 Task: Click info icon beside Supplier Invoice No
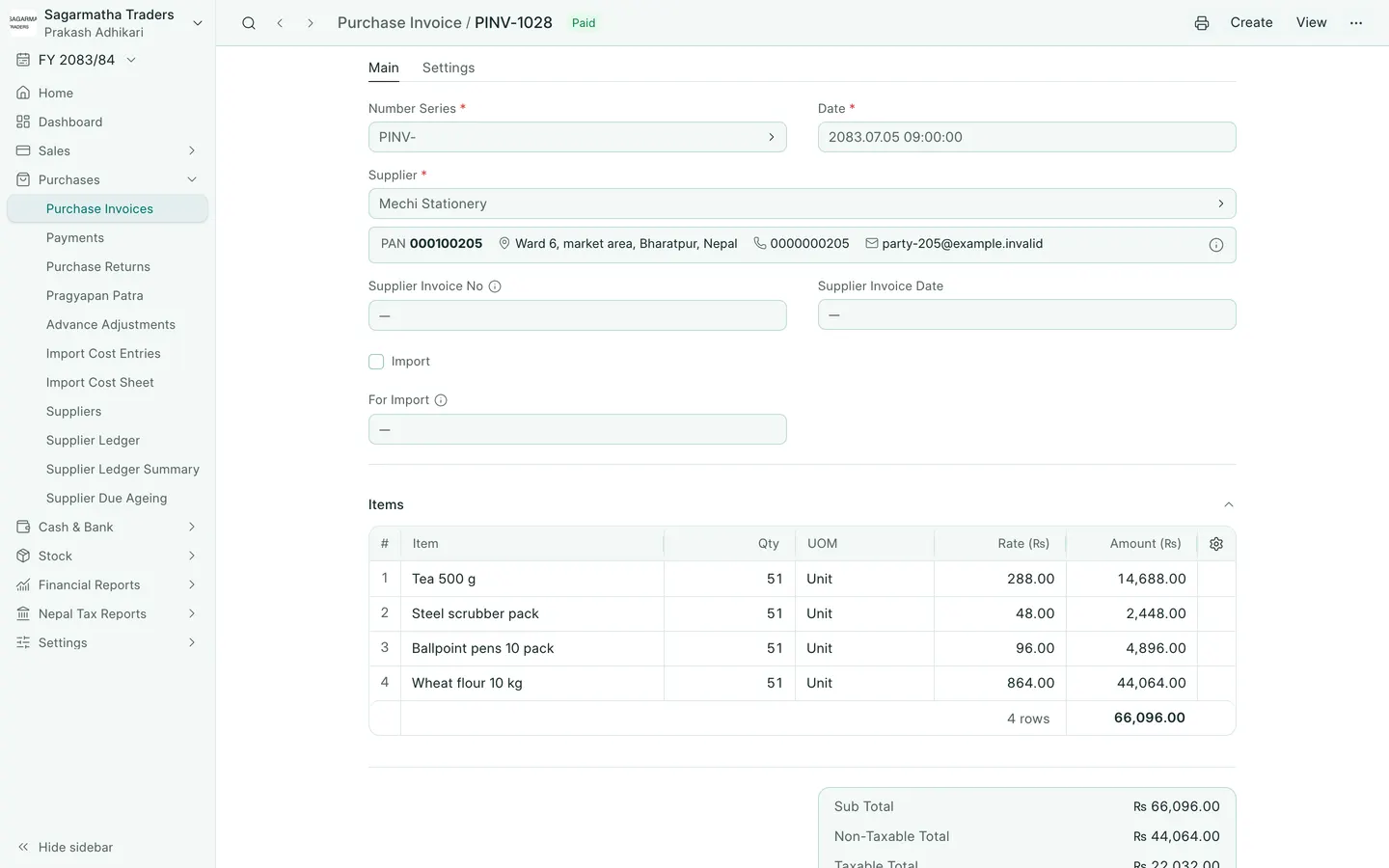pyautogui.click(x=495, y=286)
